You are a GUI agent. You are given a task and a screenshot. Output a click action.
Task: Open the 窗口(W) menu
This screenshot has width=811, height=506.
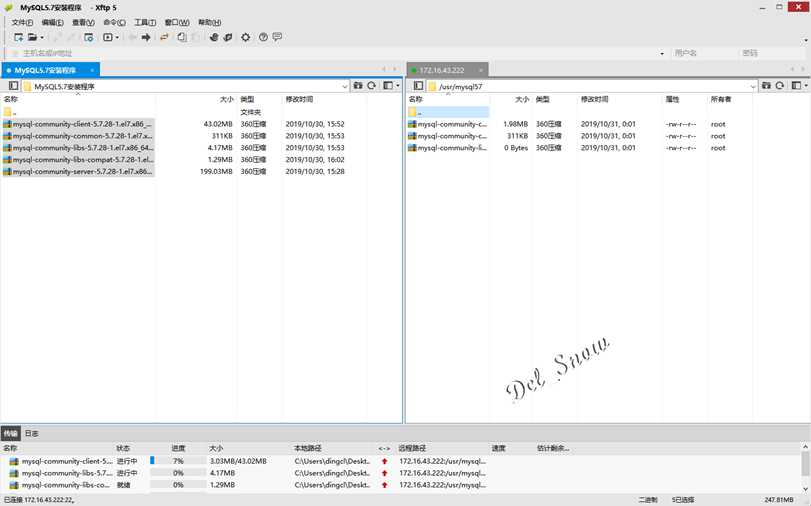(177, 22)
